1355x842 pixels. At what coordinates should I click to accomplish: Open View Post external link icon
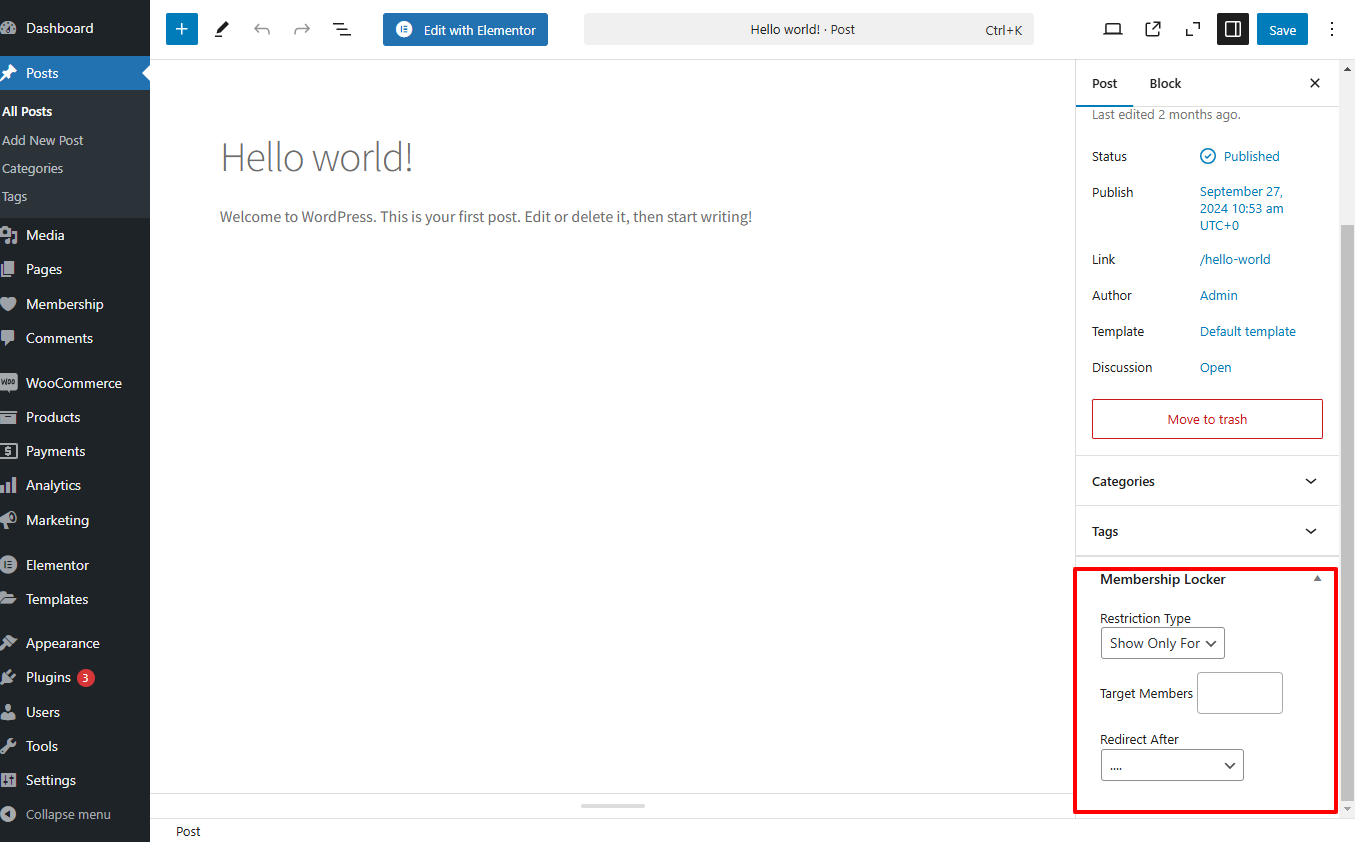pyautogui.click(x=1153, y=30)
